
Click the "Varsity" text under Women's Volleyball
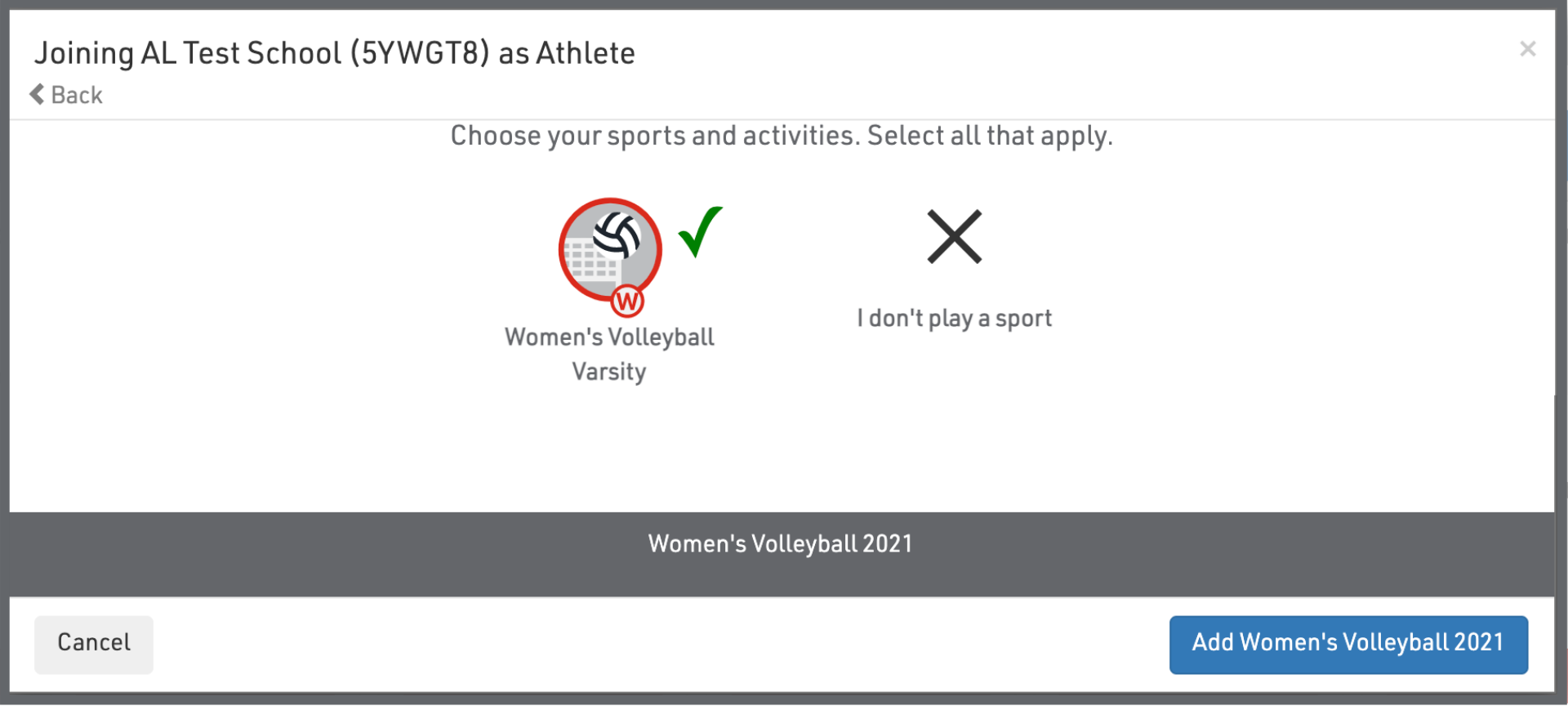tap(609, 372)
